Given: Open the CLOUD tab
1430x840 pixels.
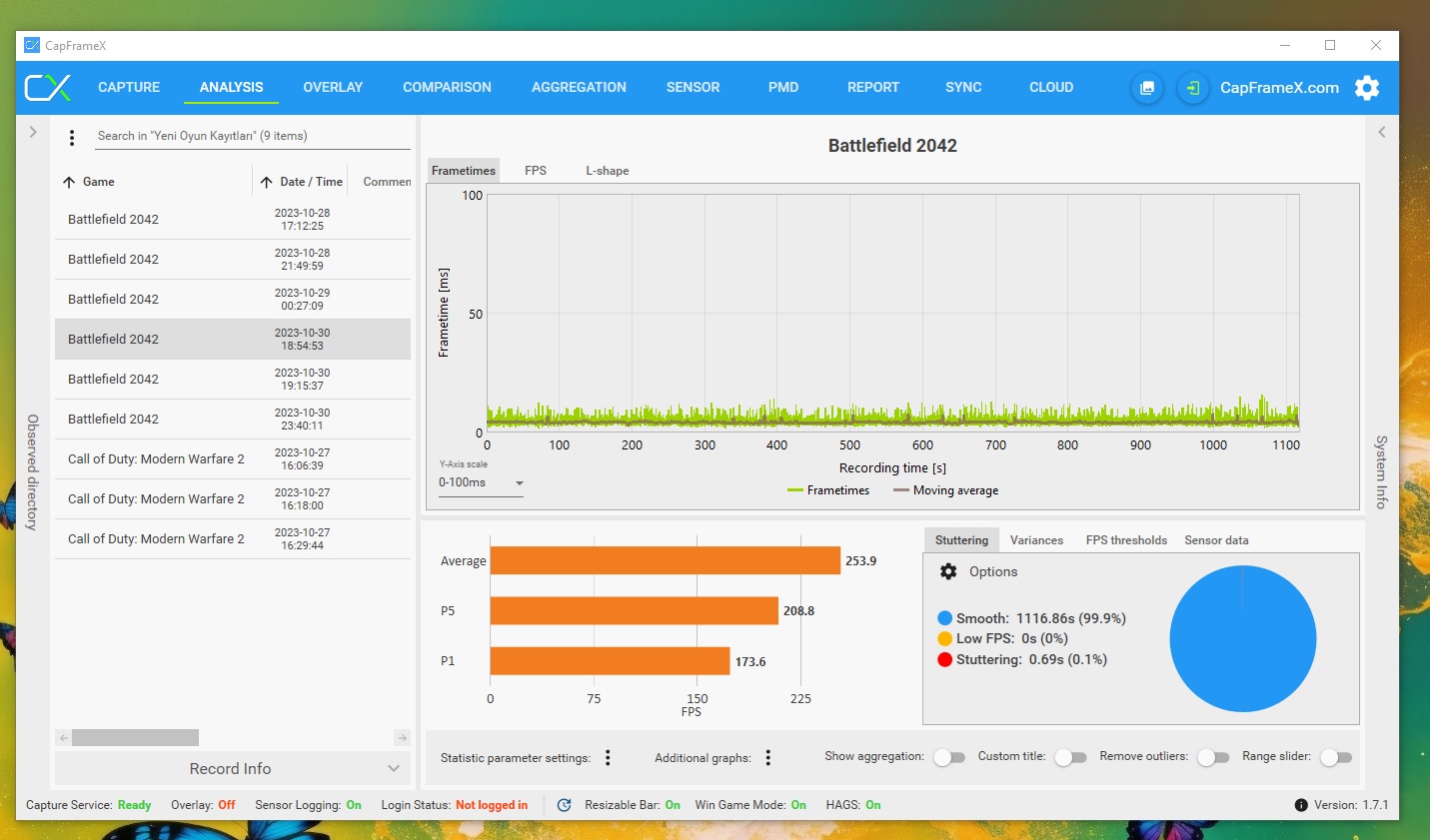Looking at the screenshot, I should point(1051,88).
